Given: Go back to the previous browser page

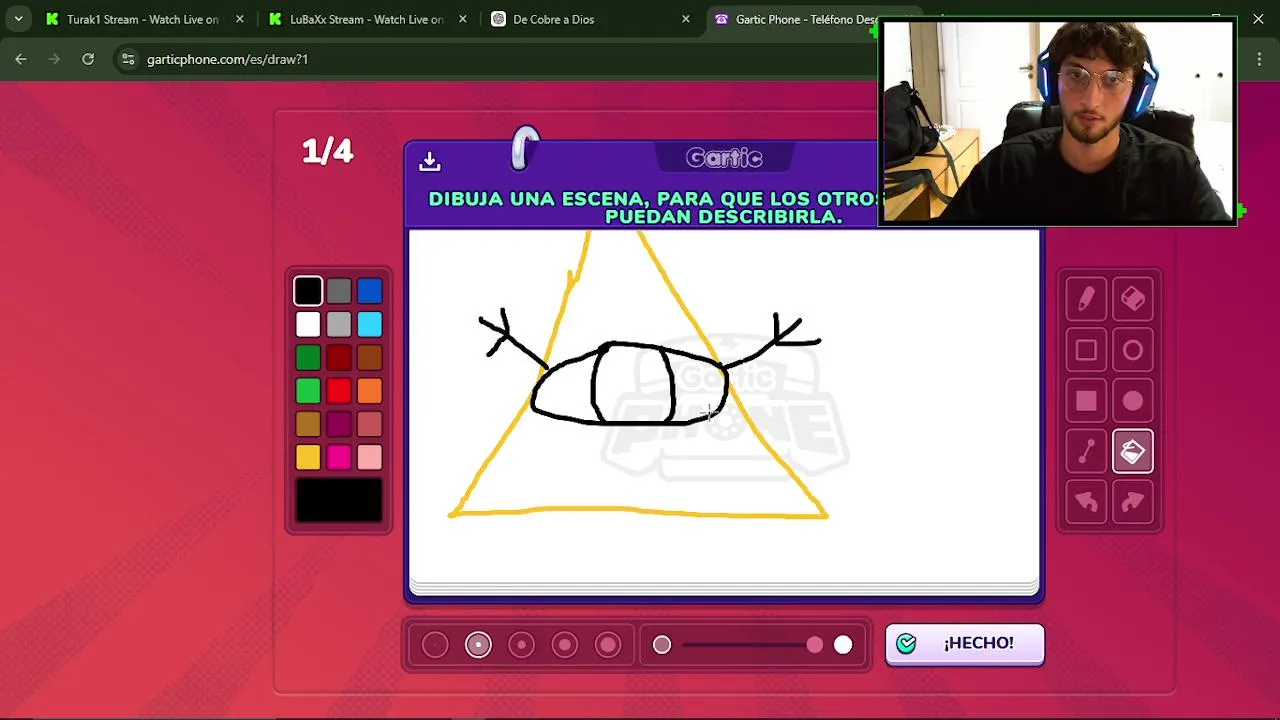Looking at the screenshot, I should click(21, 59).
